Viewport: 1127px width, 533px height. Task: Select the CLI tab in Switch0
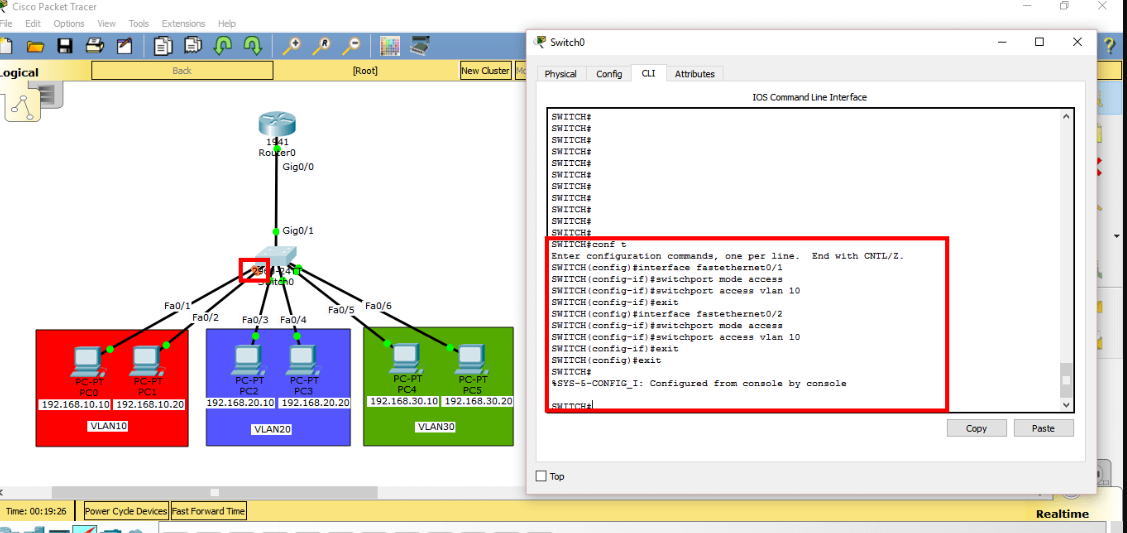click(x=648, y=73)
